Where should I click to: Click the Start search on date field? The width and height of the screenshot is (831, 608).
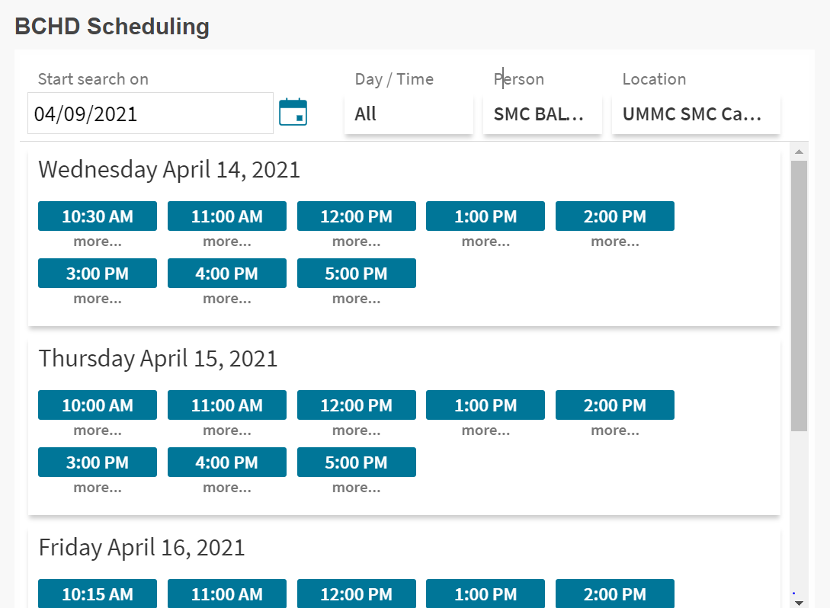pyautogui.click(x=150, y=114)
